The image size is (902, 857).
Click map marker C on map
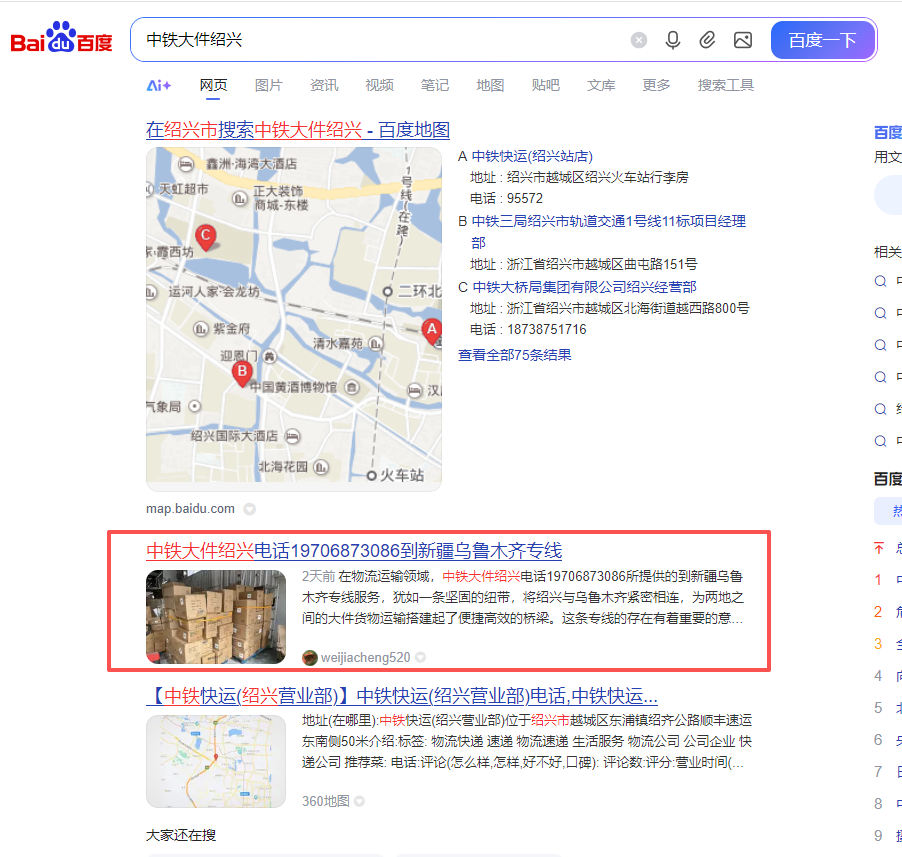pos(205,237)
